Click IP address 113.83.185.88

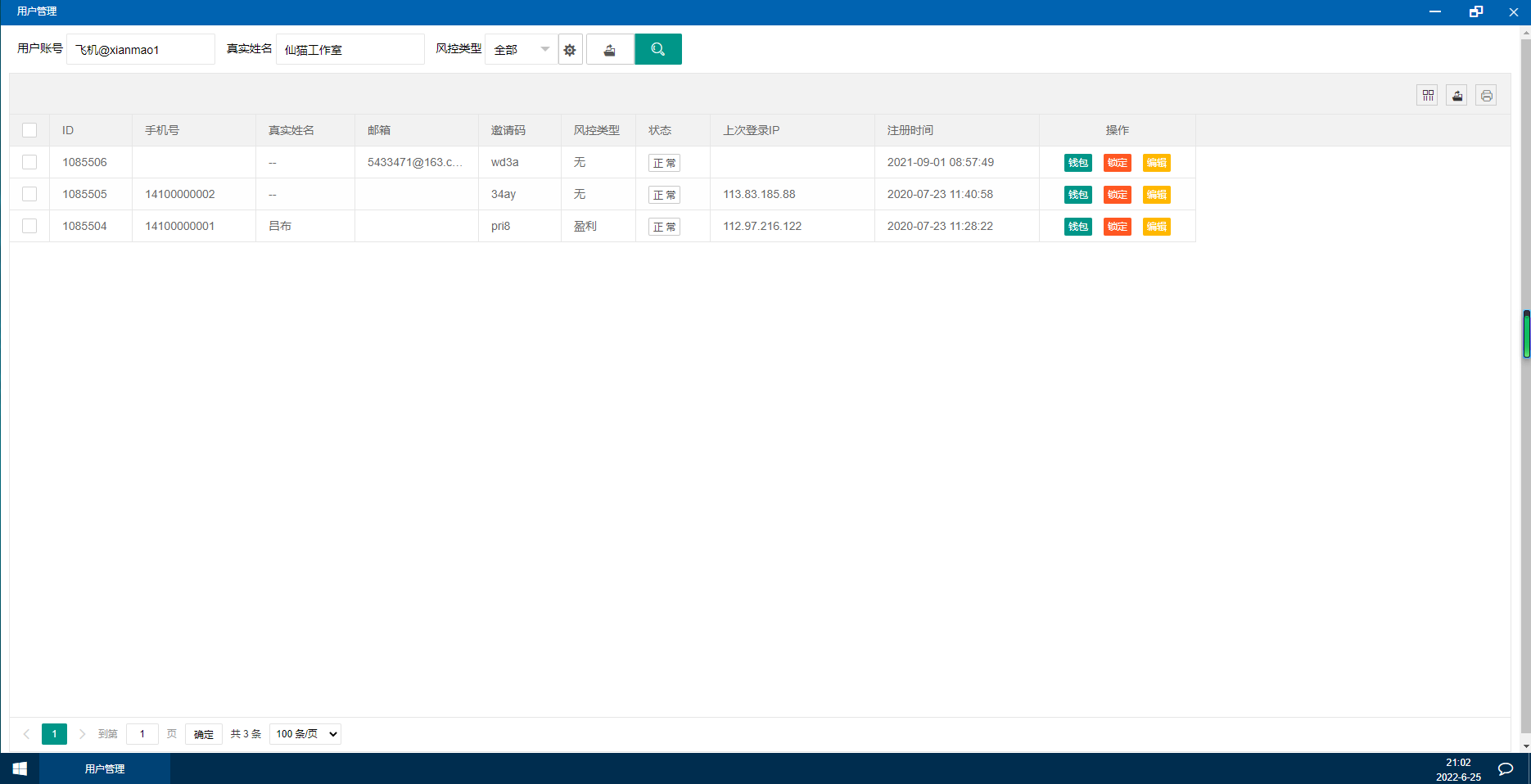pos(759,194)
